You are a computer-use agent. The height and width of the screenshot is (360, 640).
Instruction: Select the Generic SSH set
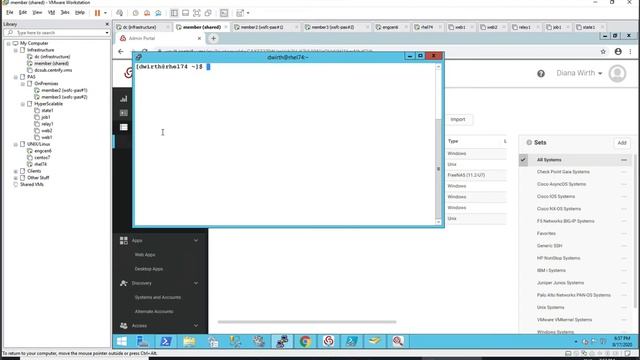point(549,246)
